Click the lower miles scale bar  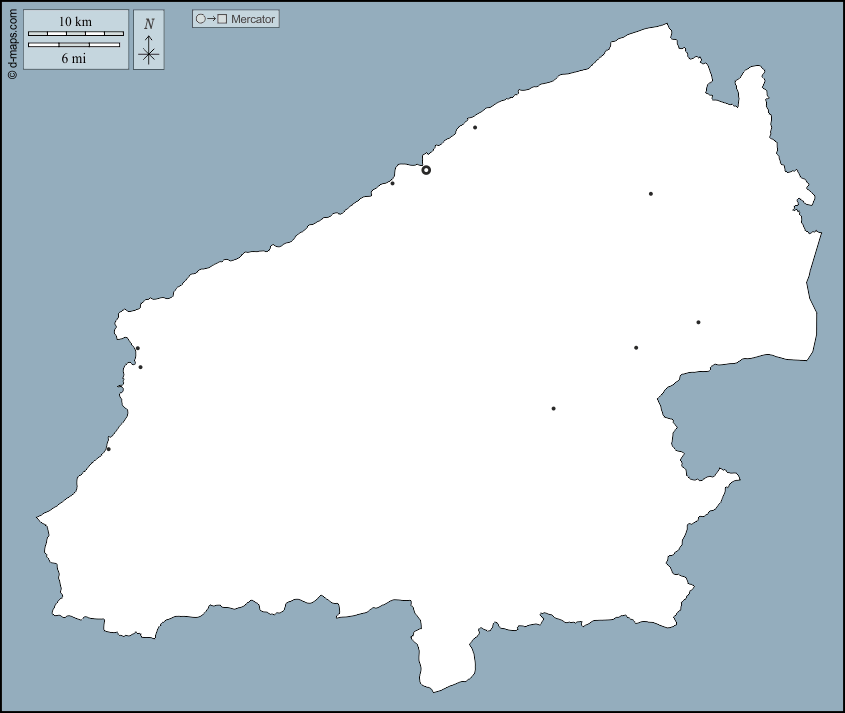click(73, 45)
